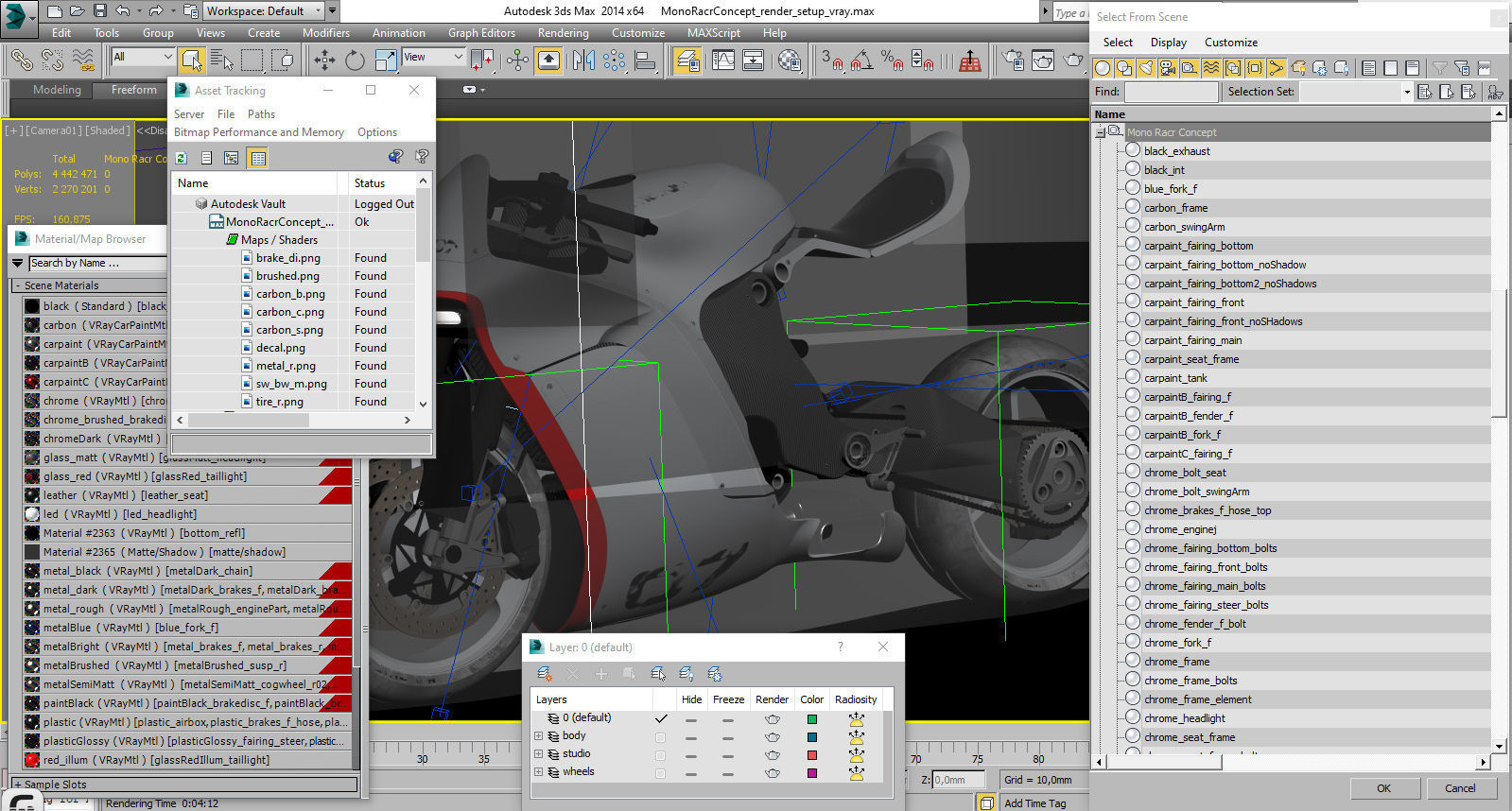Open Select by Name in the main toolbar
Image resolution: width=1512 pixels, height=811 pixels.
pyautogui.click(x=221, y=60)
